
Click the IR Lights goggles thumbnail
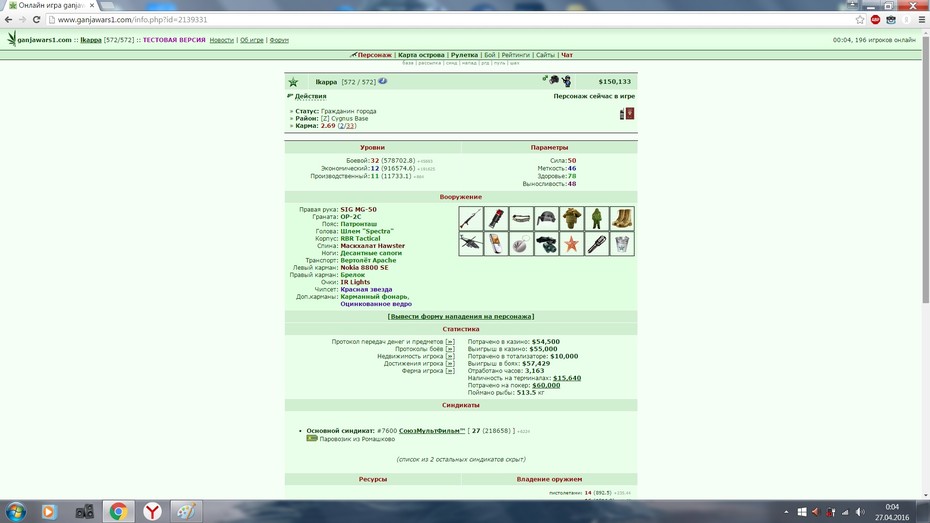(x=546, y=244)
